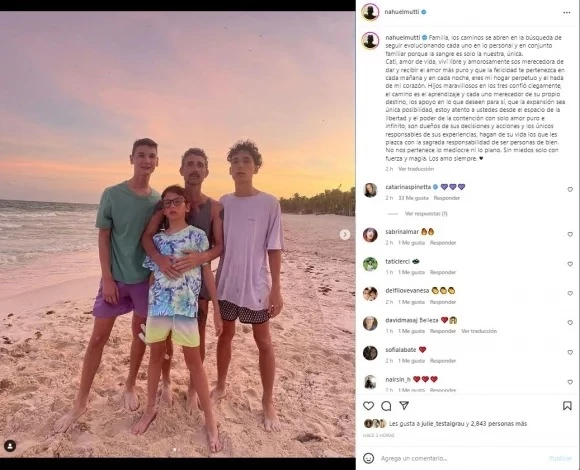Click Responder under taticlerci's comment

(443, 272)
